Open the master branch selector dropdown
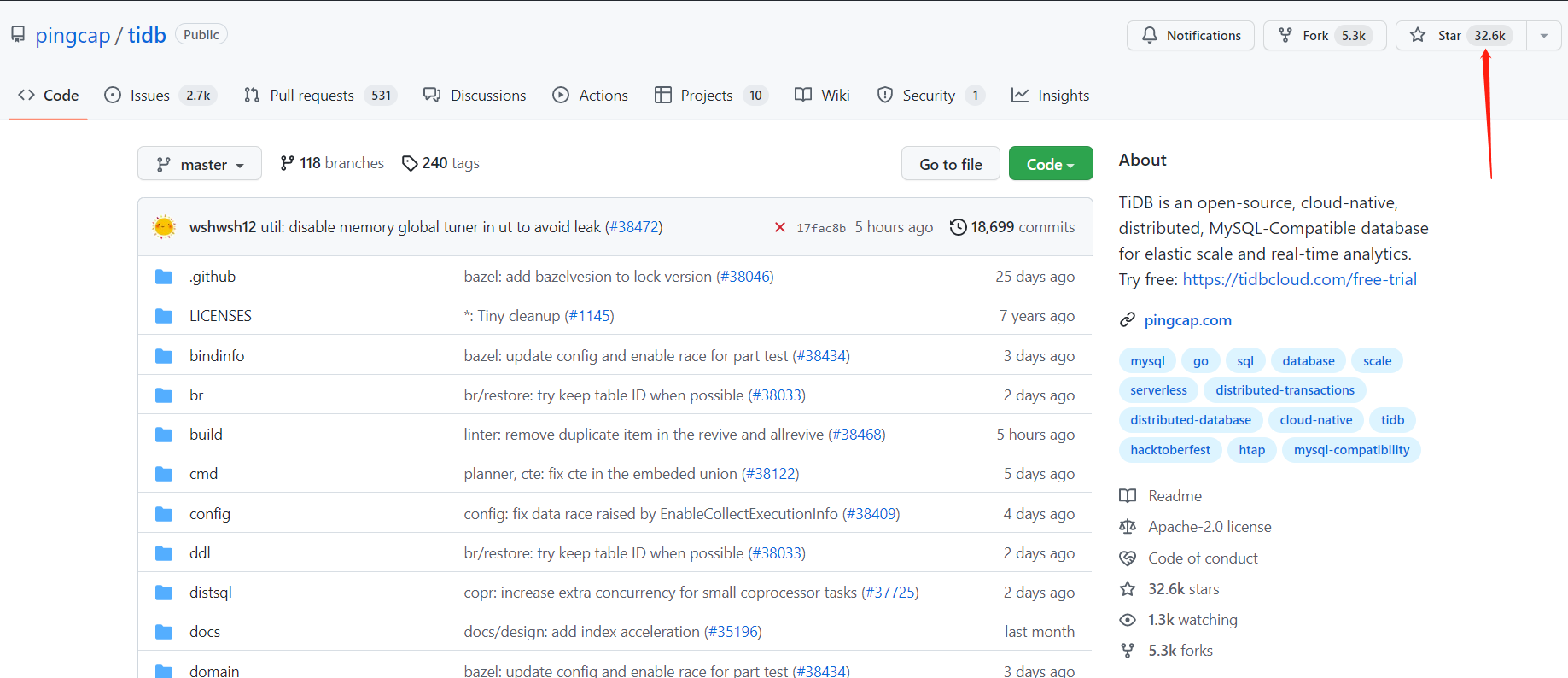This screenshot has width=1568, height=678. pos(200,164)
